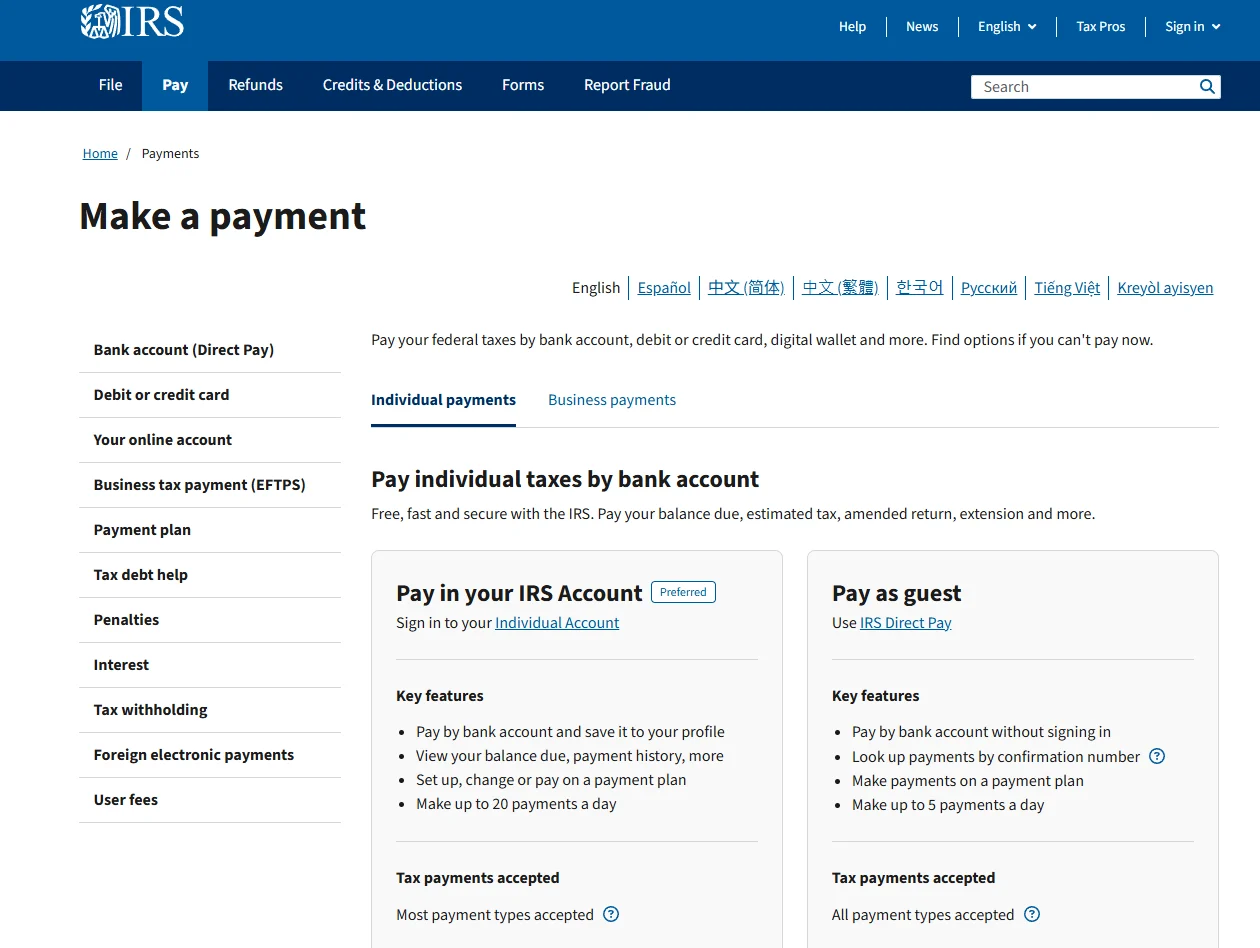Image resolution: width=1260 pixels, height=948 pixels.
Task: Open the Report Fraud menu
Action: click(x=627, y=85)
